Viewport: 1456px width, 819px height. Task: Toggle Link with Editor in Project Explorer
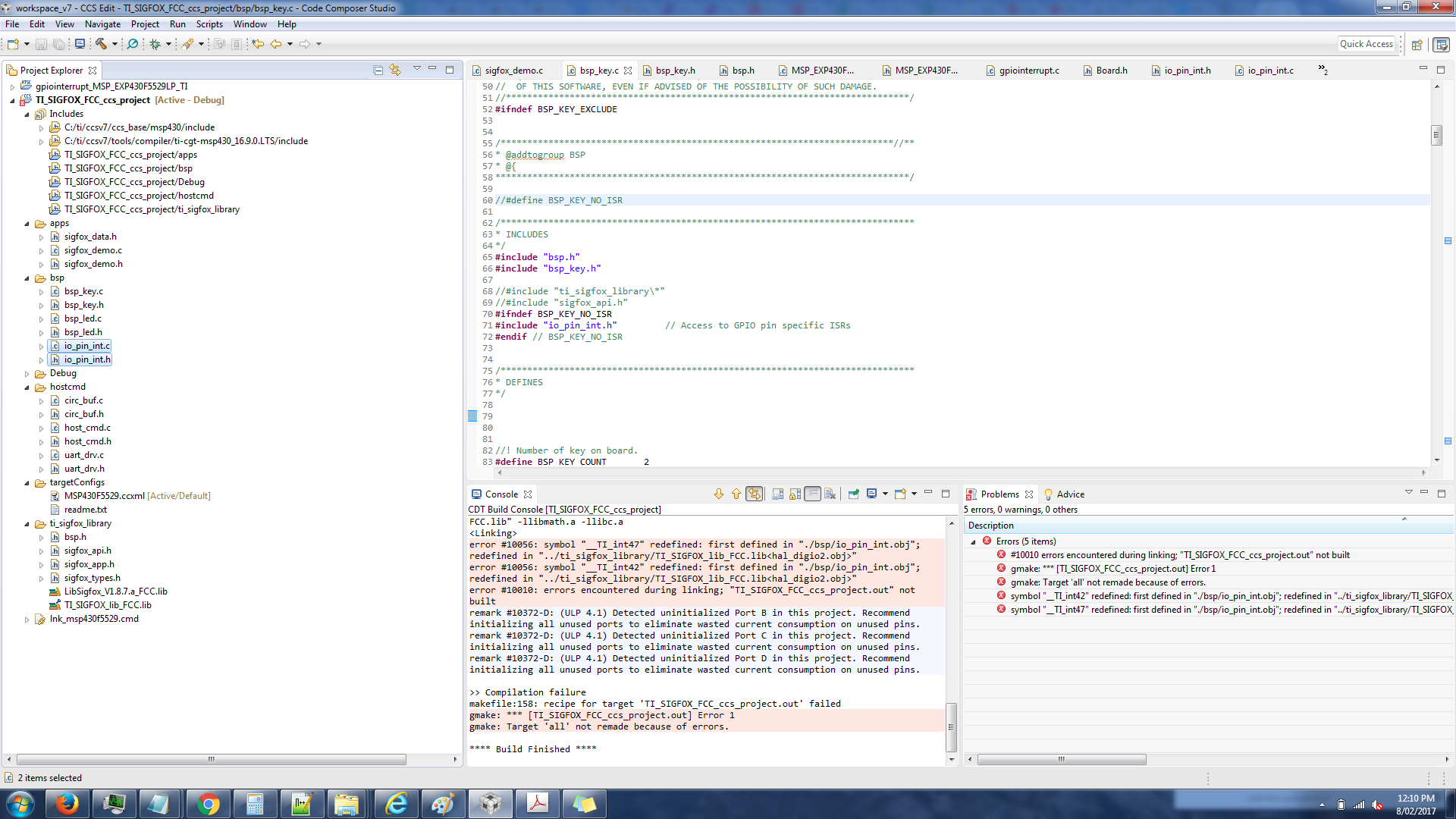[x=395, y=70]
